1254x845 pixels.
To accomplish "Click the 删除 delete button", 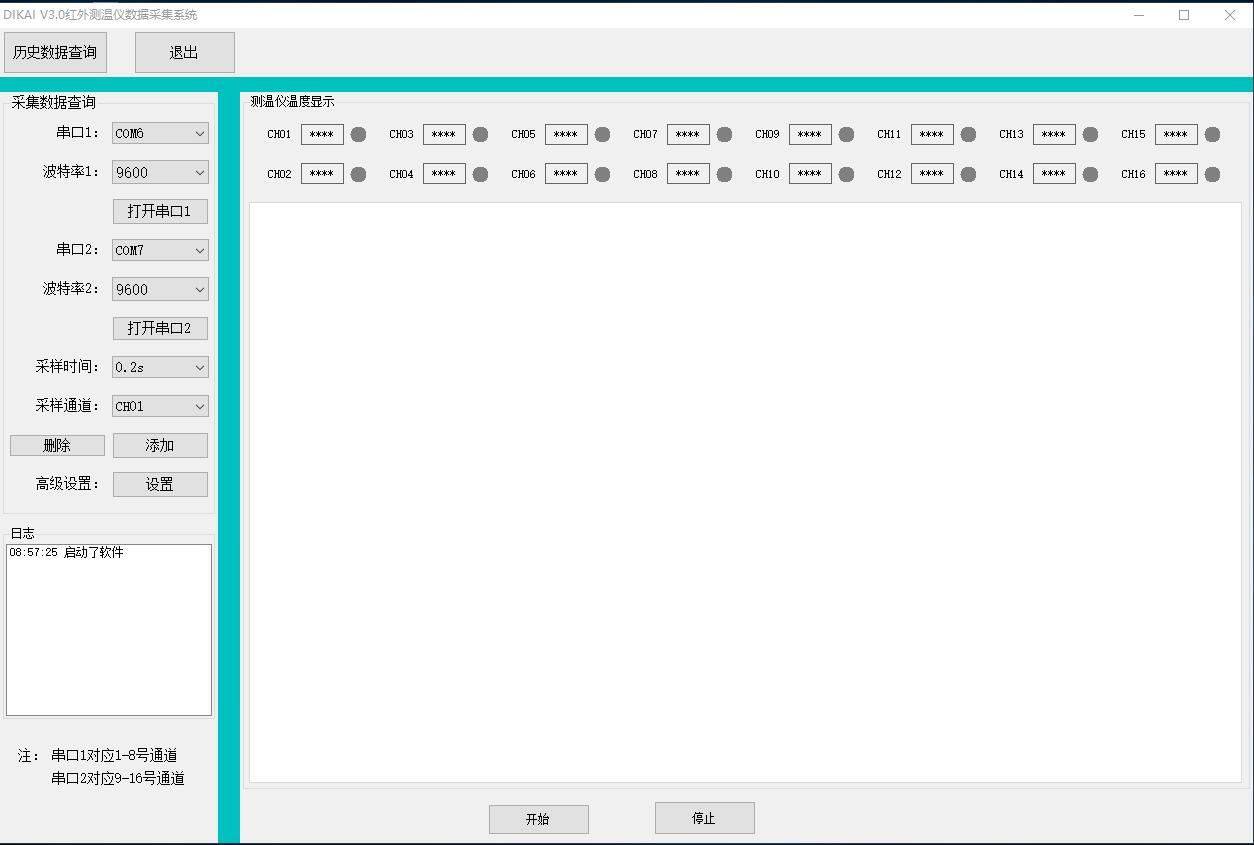I will point(57,445).
